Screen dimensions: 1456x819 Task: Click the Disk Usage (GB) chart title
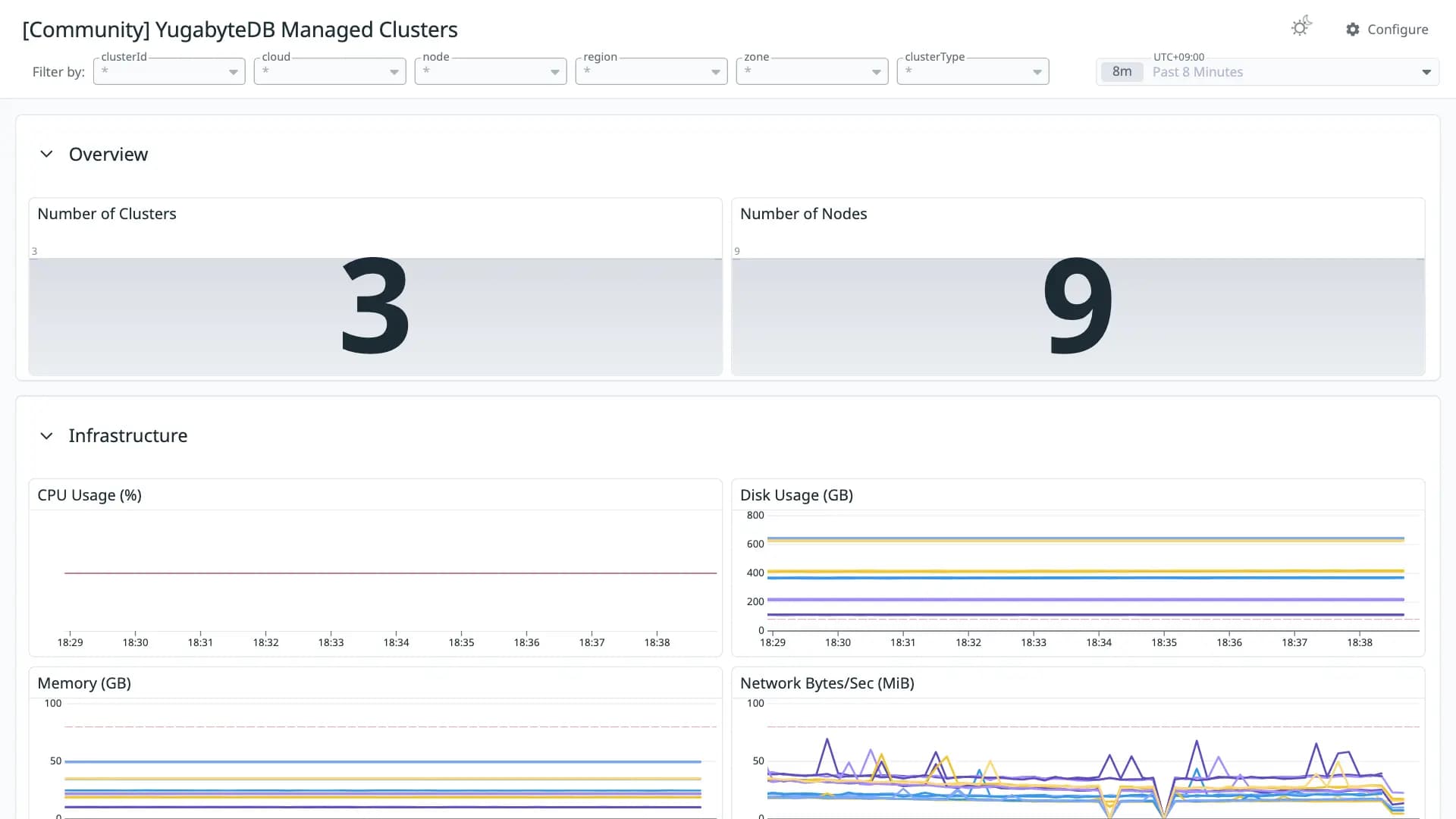(796, 495)
